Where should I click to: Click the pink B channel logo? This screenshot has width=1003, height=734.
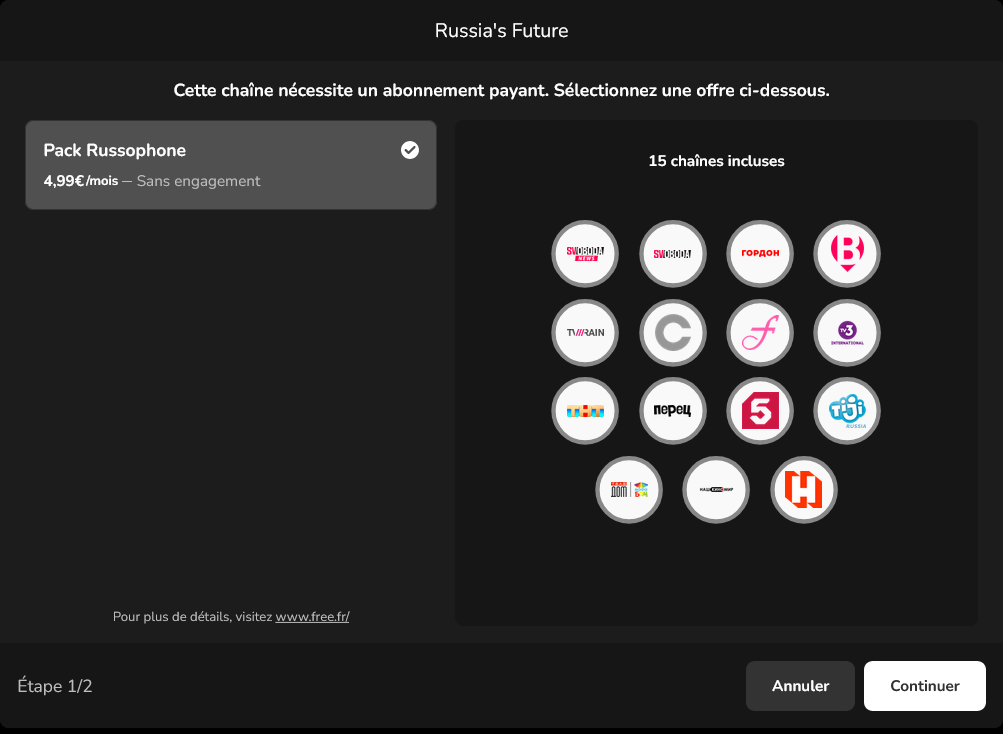point(847,253)
